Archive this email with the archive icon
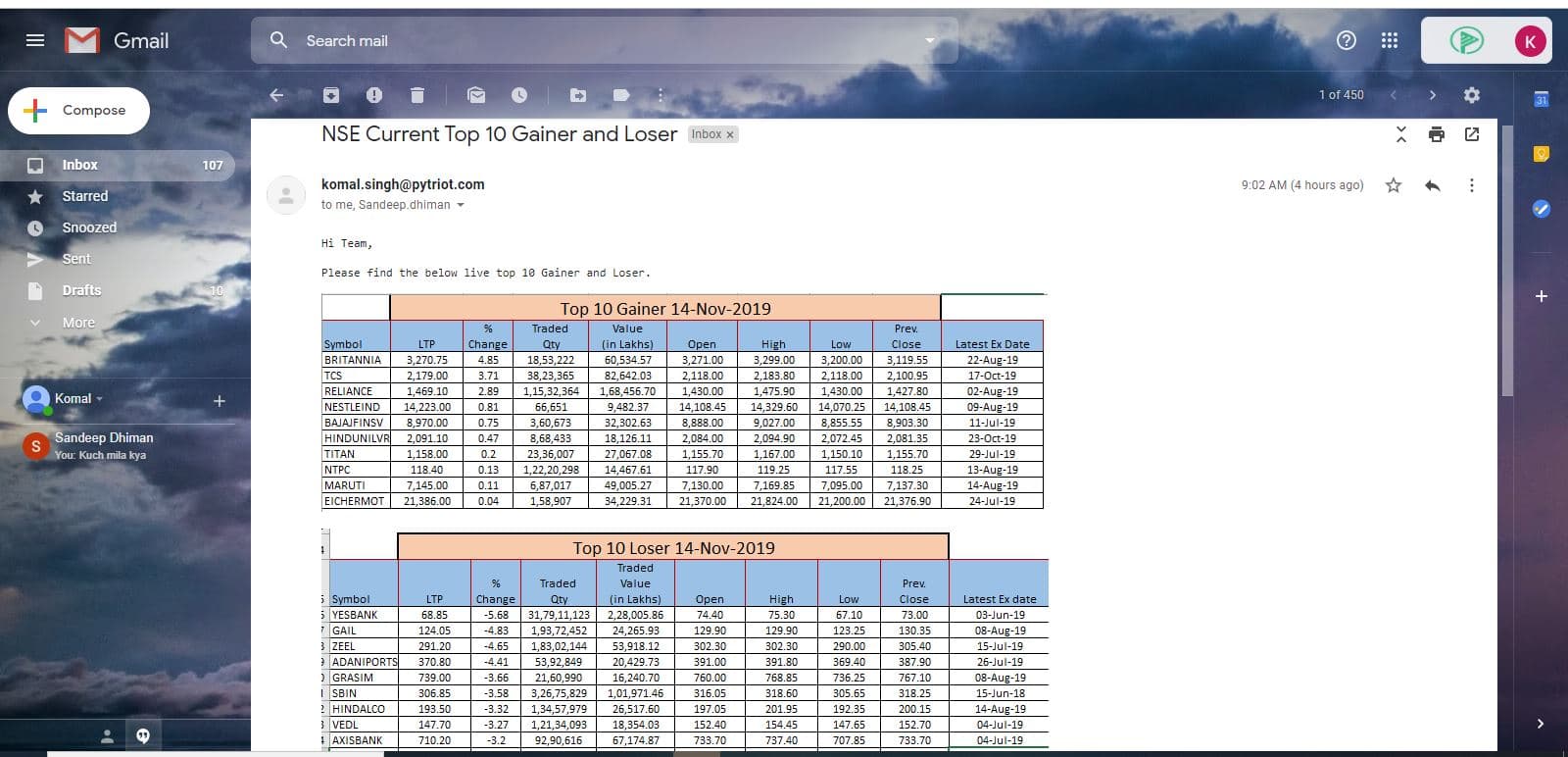The width and height of the screenshot is (1568, 757). point(331,95)
